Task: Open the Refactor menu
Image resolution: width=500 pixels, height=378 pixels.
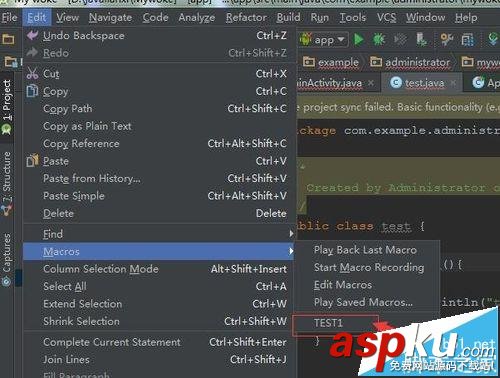Action: pyautogui.click(x=246, y=17)
